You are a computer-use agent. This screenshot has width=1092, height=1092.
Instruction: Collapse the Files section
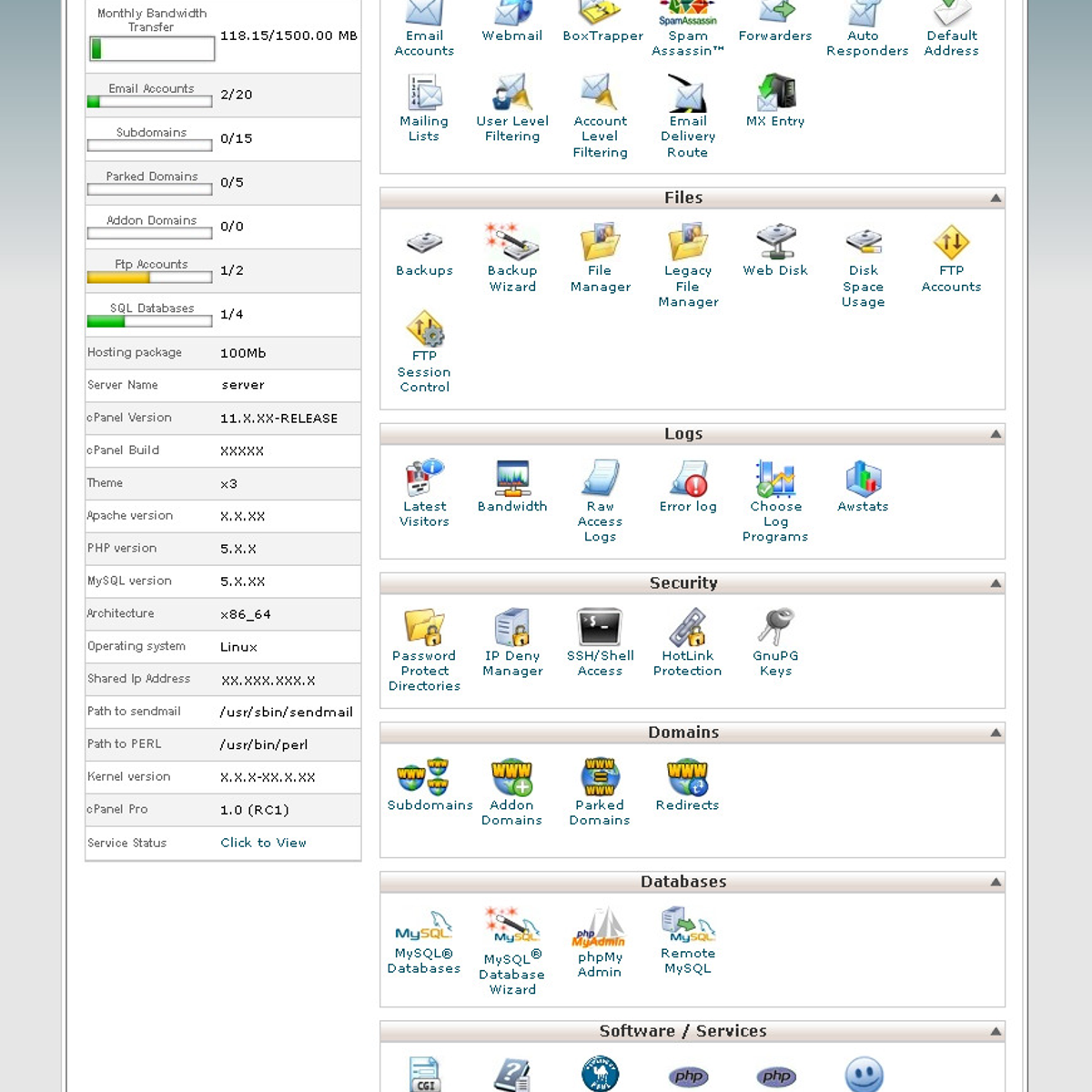996,197
